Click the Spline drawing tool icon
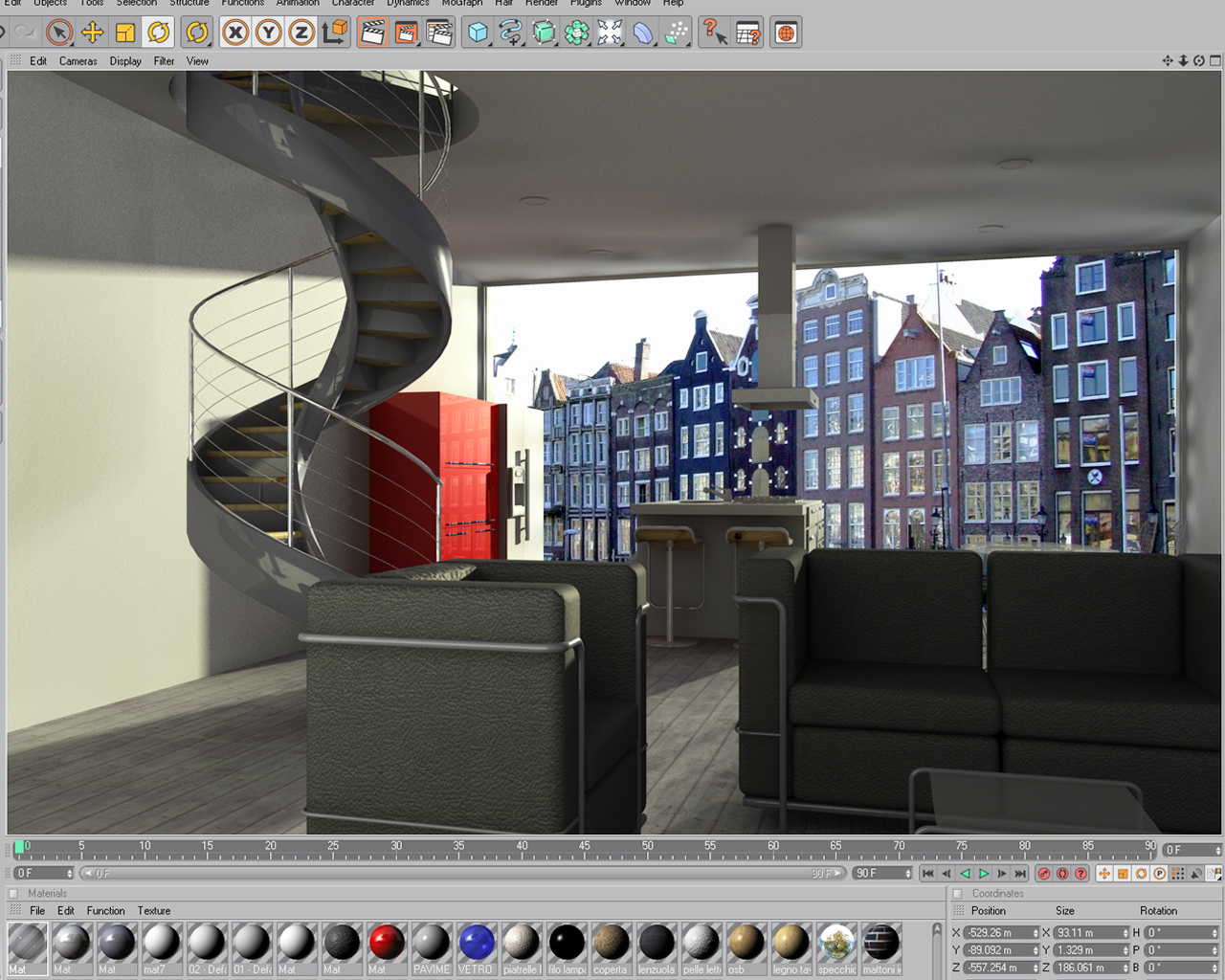1225x980 pixels. coord(510,33)
